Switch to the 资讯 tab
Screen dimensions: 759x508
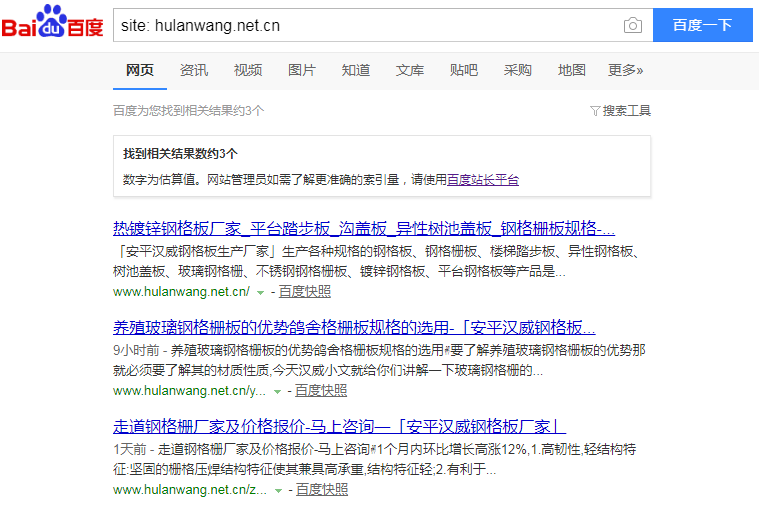[x=194, y=70]
